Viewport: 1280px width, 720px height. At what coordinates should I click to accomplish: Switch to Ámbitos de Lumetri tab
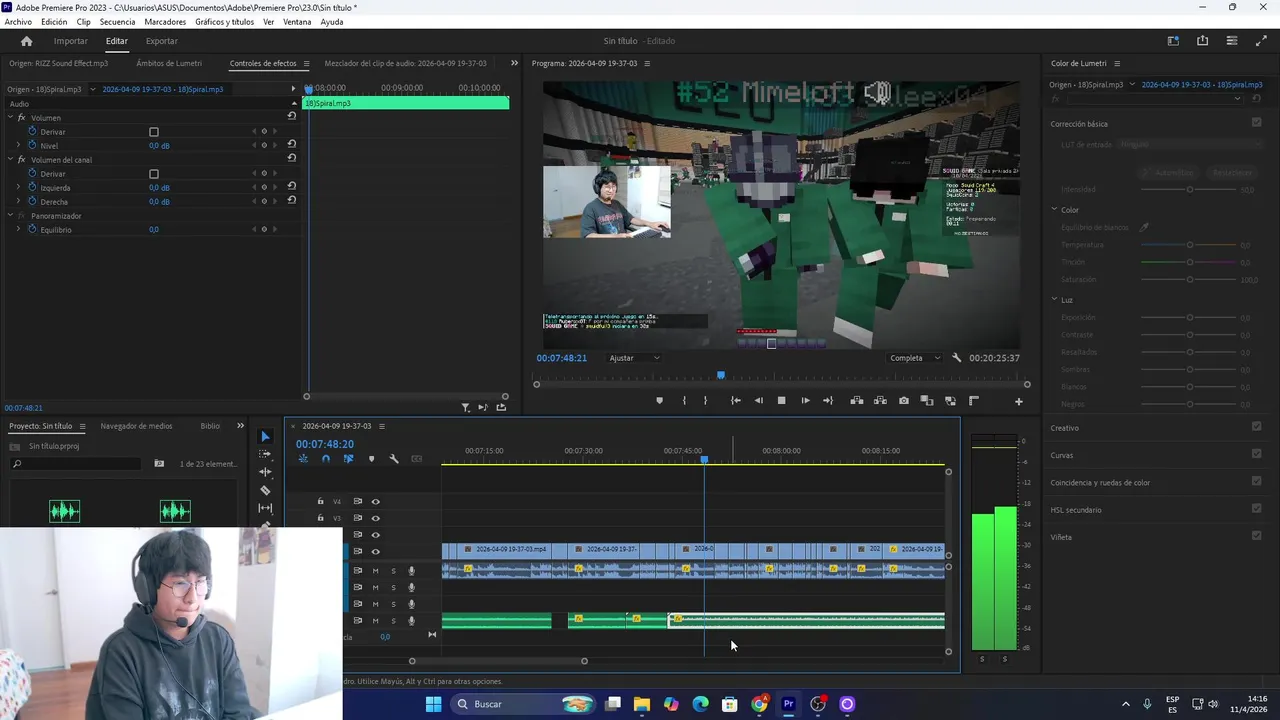pyautogui.click(x=169, y=63)
